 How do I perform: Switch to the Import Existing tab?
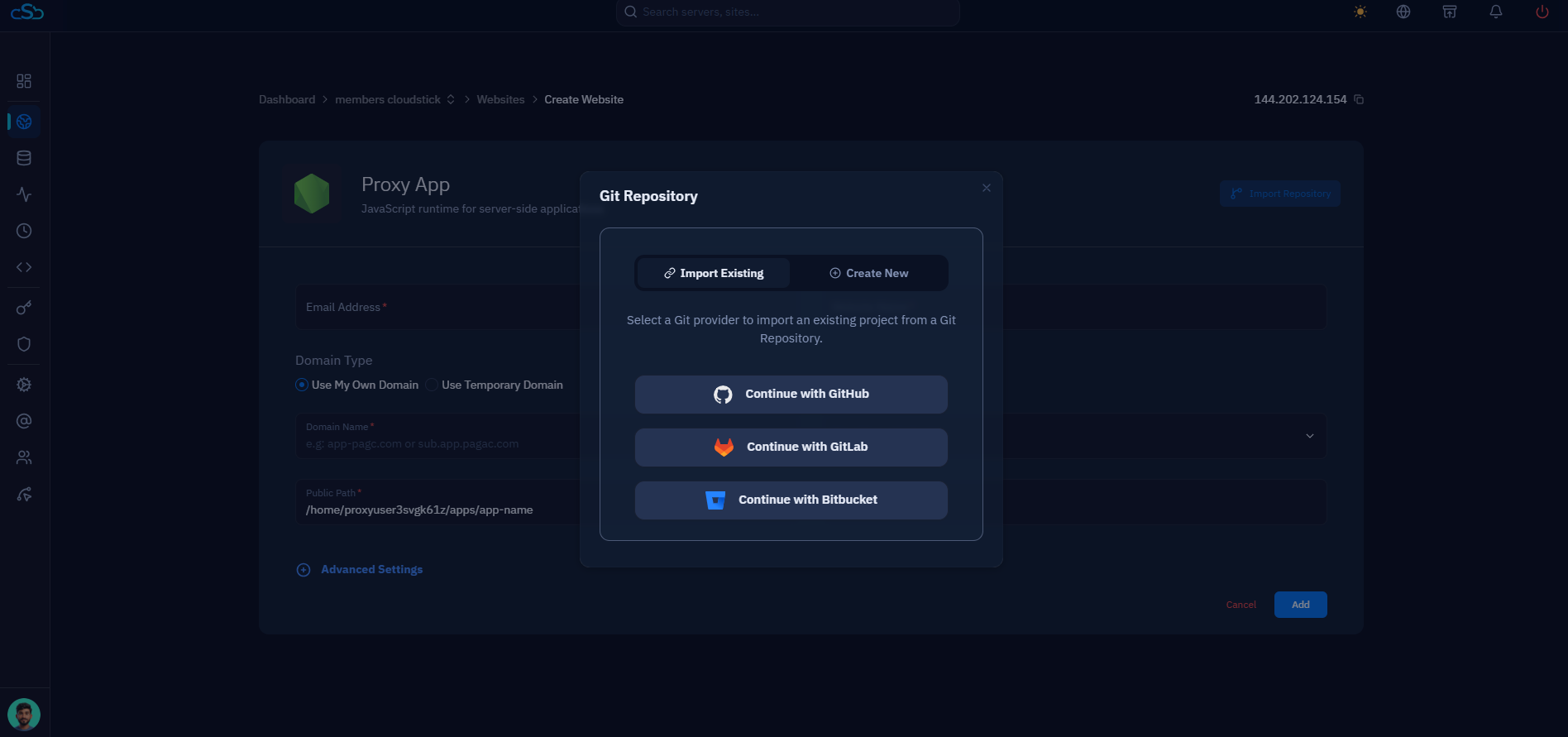[714, 273]
